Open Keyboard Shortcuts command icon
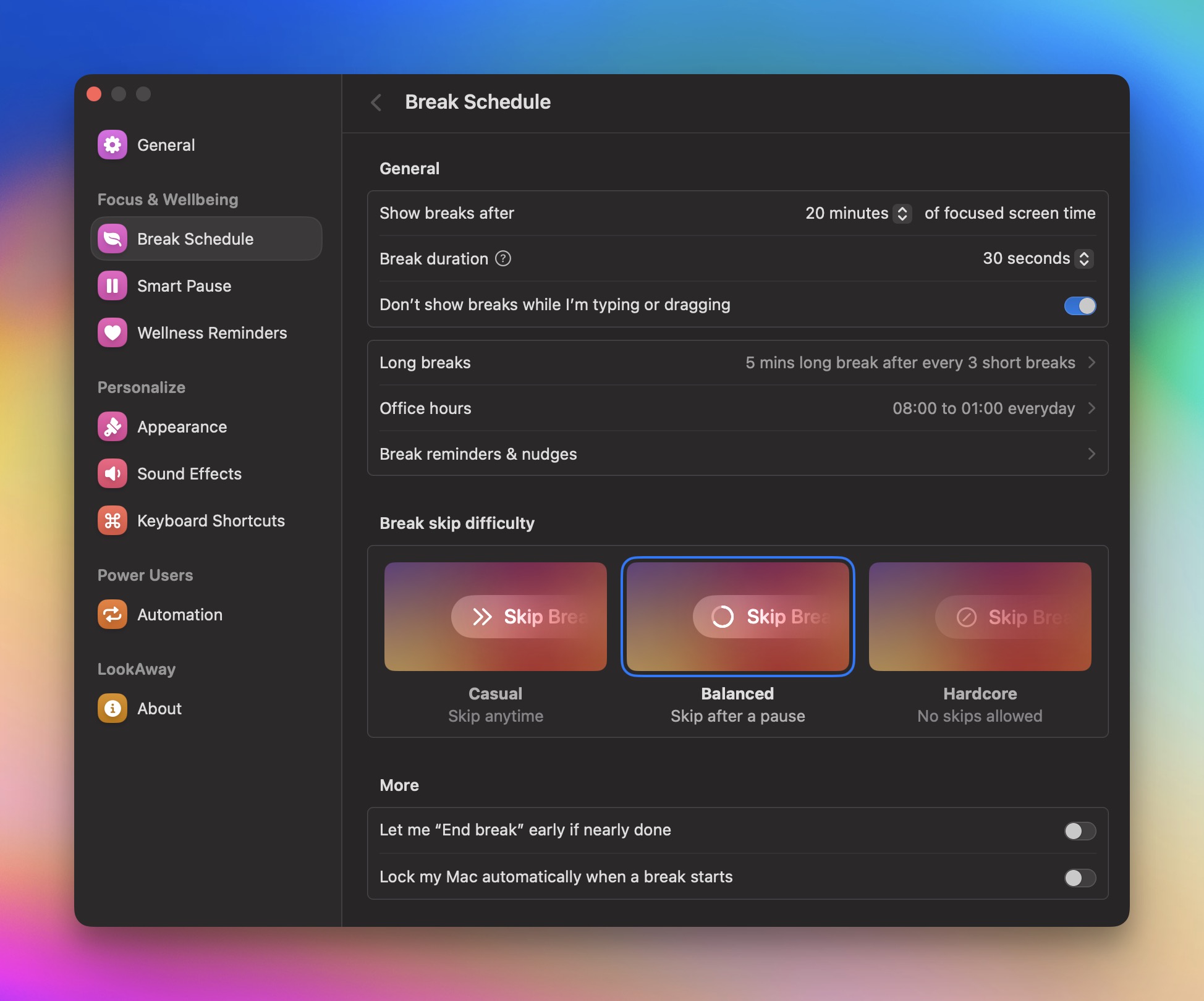Screen dimensions: 1204x1001 112,520
